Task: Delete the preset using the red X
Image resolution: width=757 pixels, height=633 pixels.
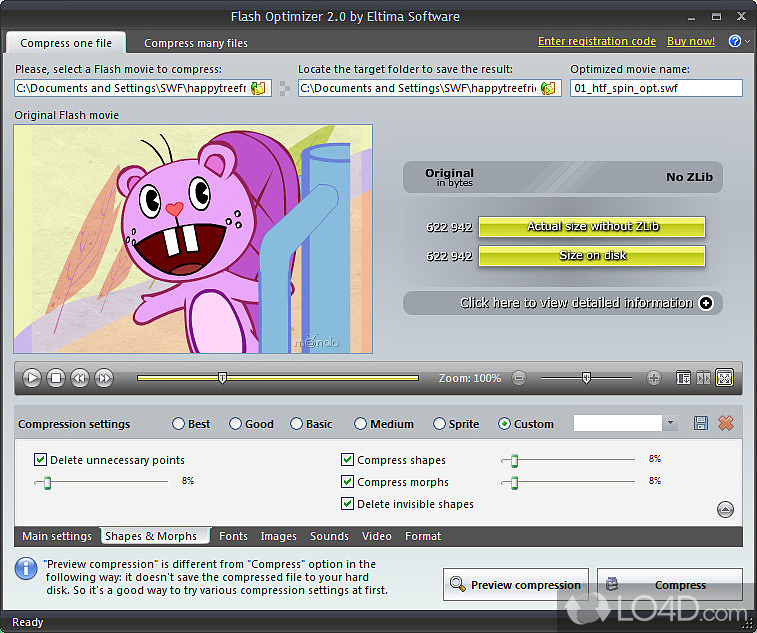Action: [726, 424]
